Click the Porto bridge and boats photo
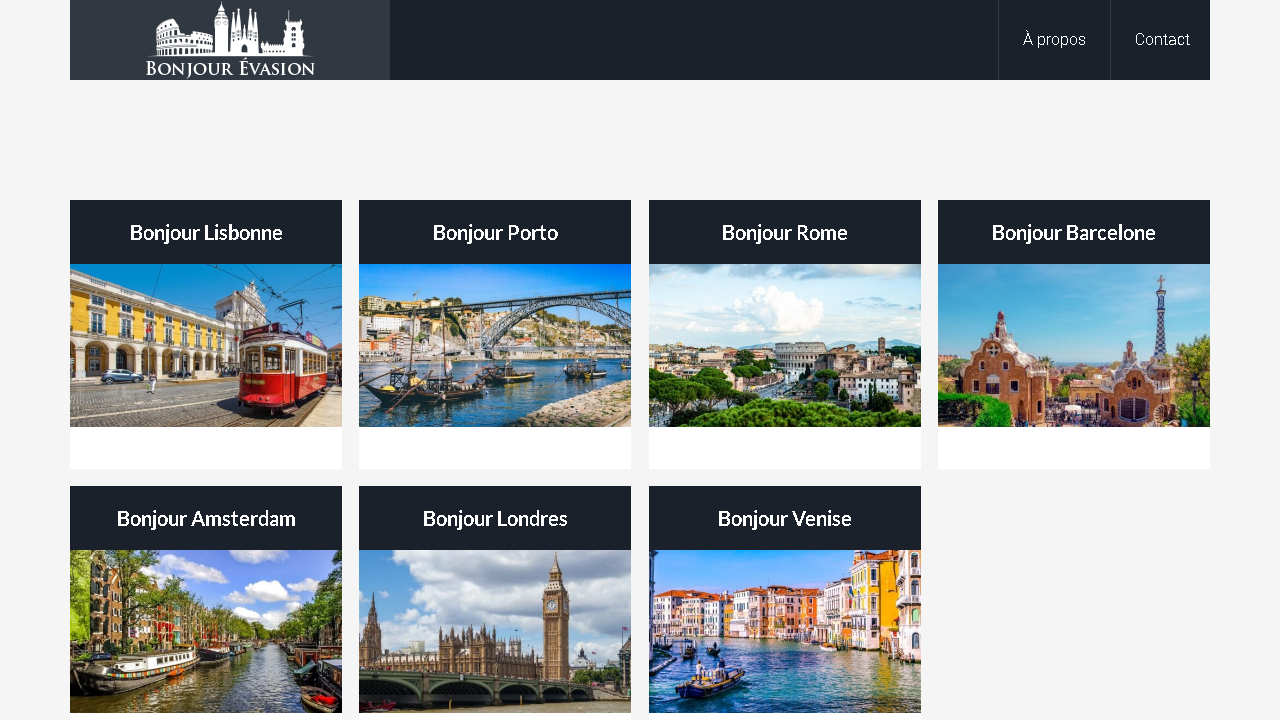The height and width of the screenshot is (720, 1280). click(495, 346)
